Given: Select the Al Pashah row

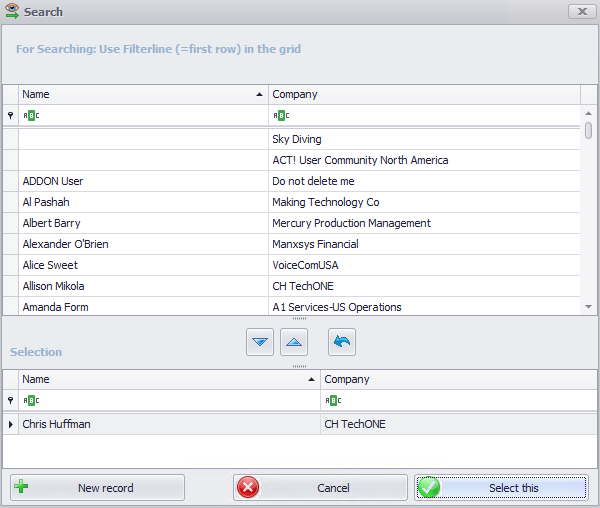Looking at the screenshot, I should tap(292, 202).
